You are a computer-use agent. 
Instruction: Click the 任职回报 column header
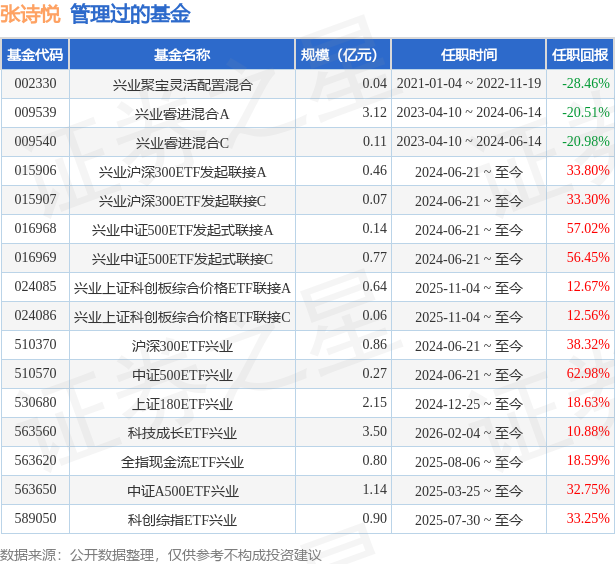click(580, 55)
